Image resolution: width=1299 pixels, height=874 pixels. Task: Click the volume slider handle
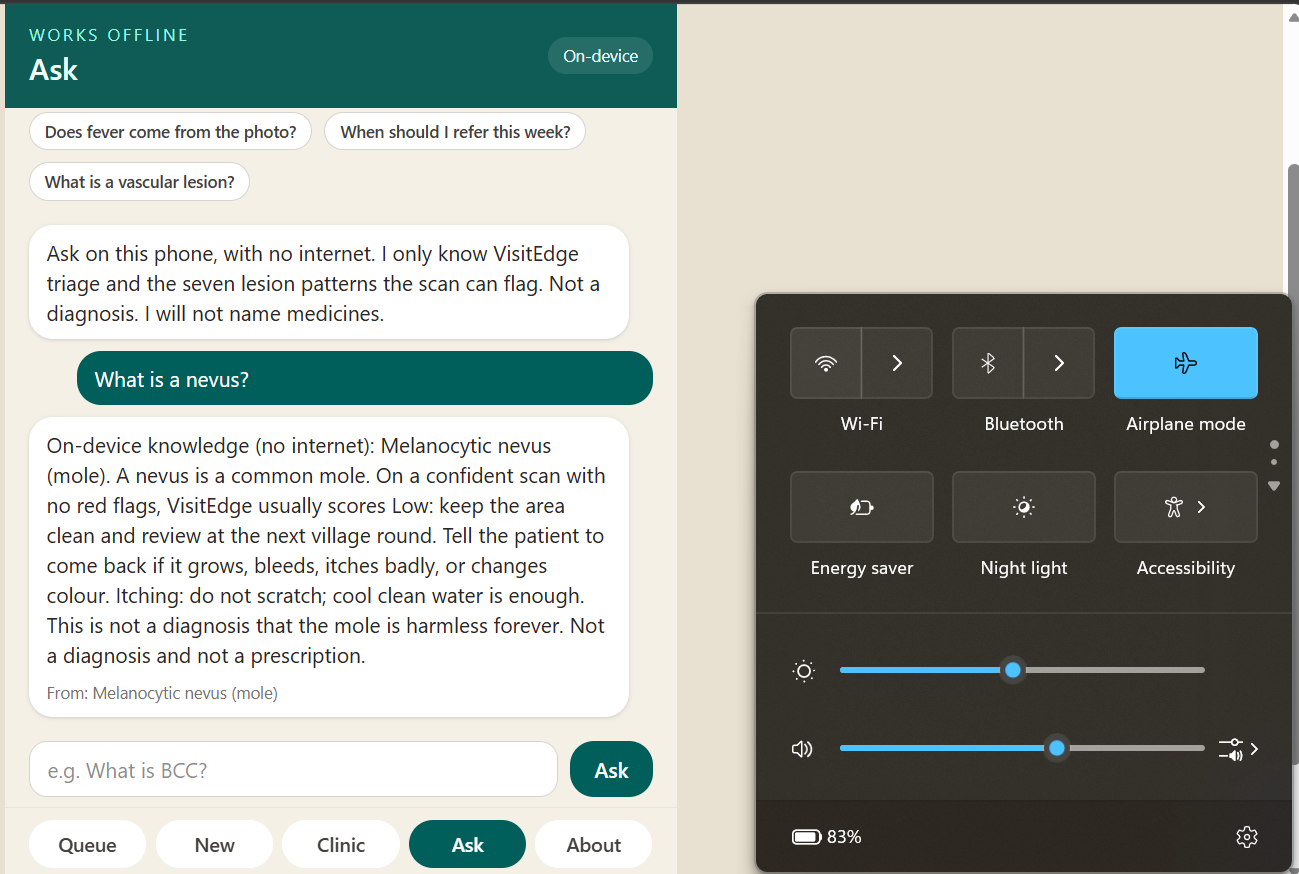coord(1057,748)
